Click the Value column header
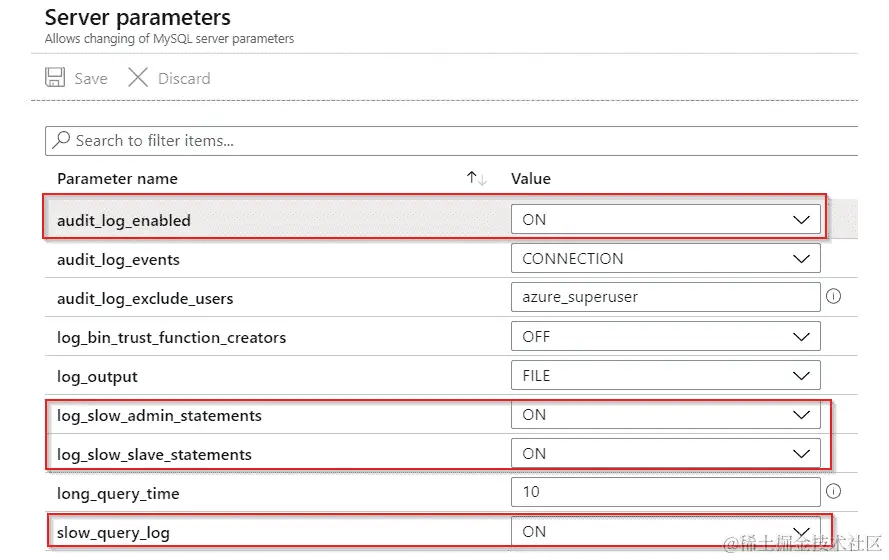This screenshot has height=560, width=889. click(531, 178)
